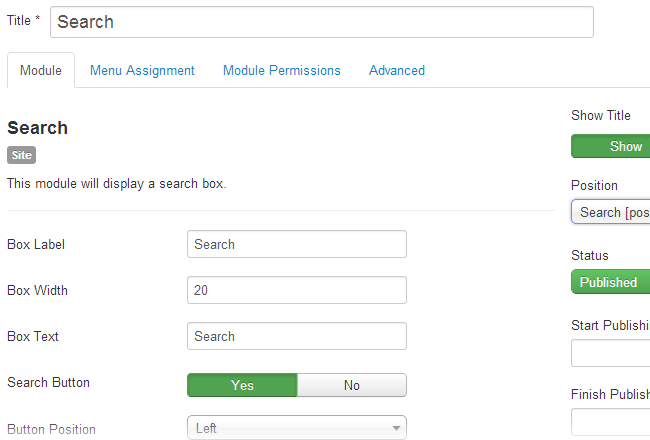650x440 pixels.
Task: Click the Button Position dropdown arrow
Action: (396, 428)
